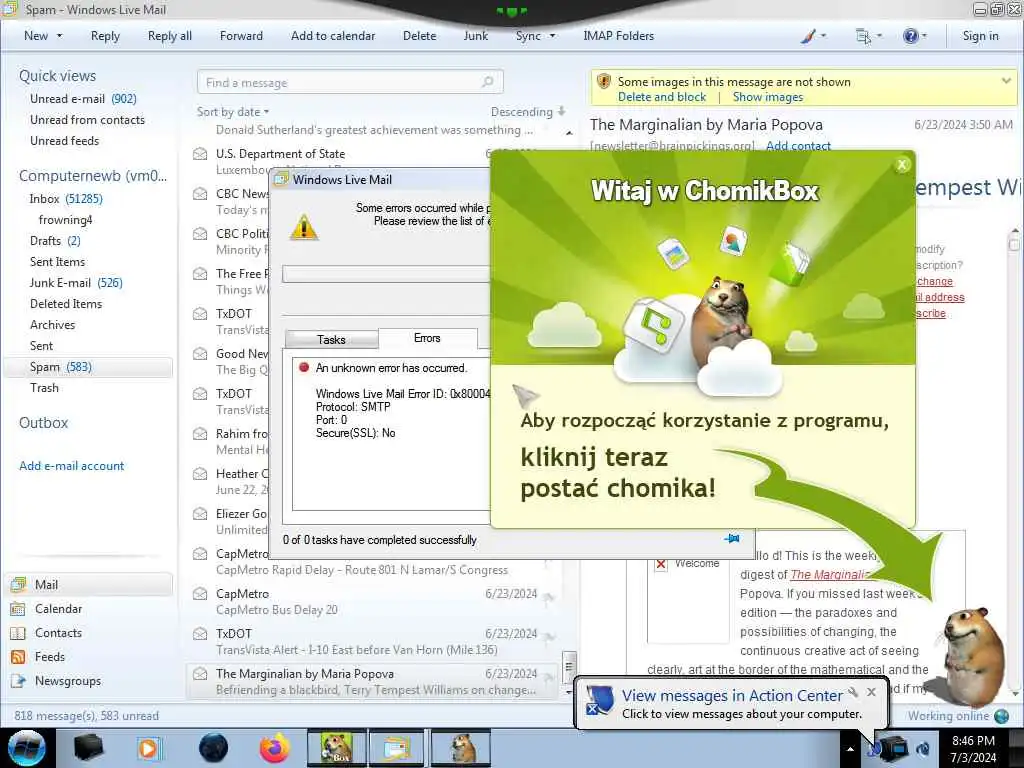Select the Errors tab in error dialog
The height and width of the screenshot is (768, 1024).
[427, 338]
